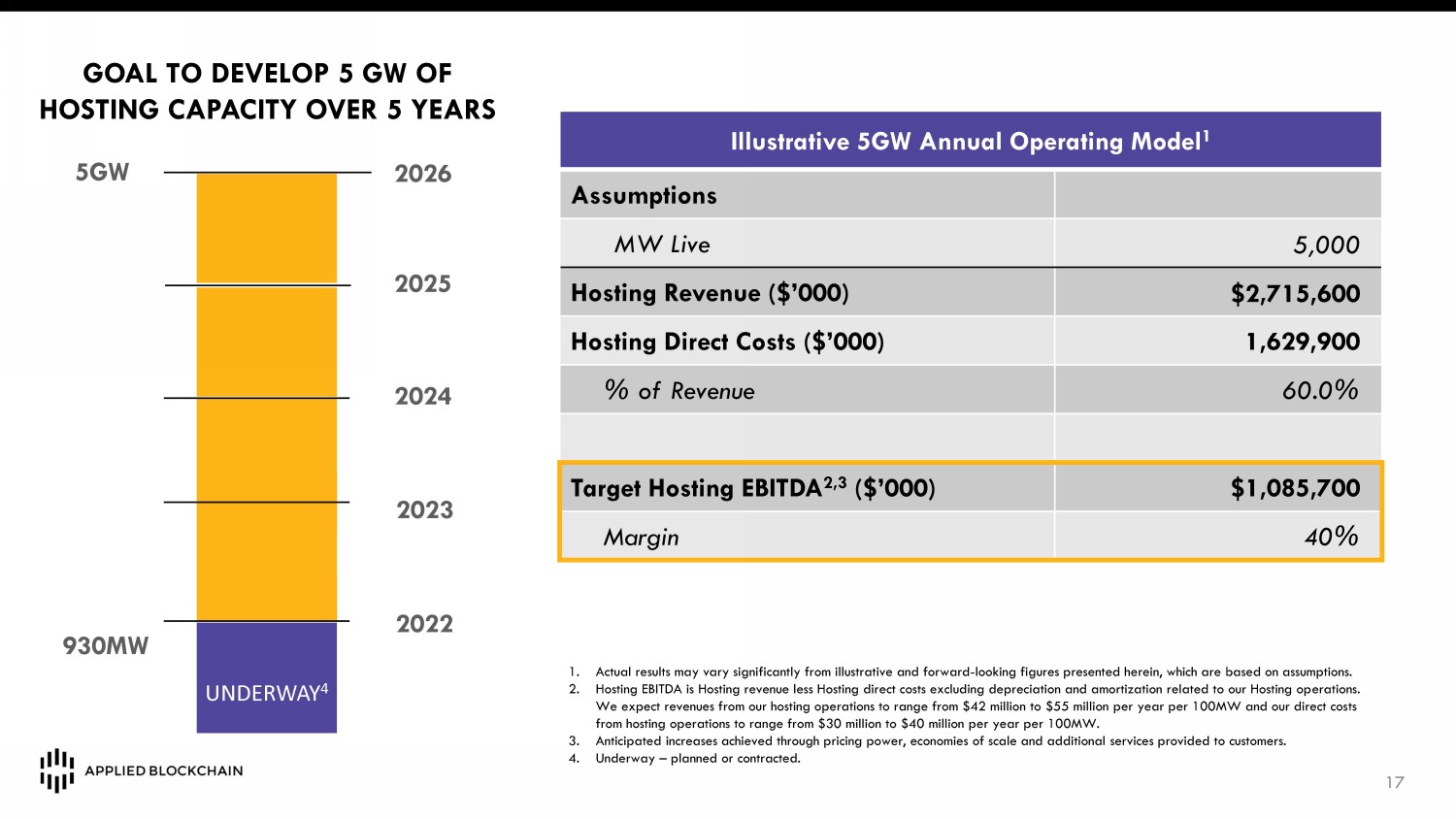Select the MW Live value 5,000
The width and height of the screenshot is (1456, 819).
coord(1326,246)
